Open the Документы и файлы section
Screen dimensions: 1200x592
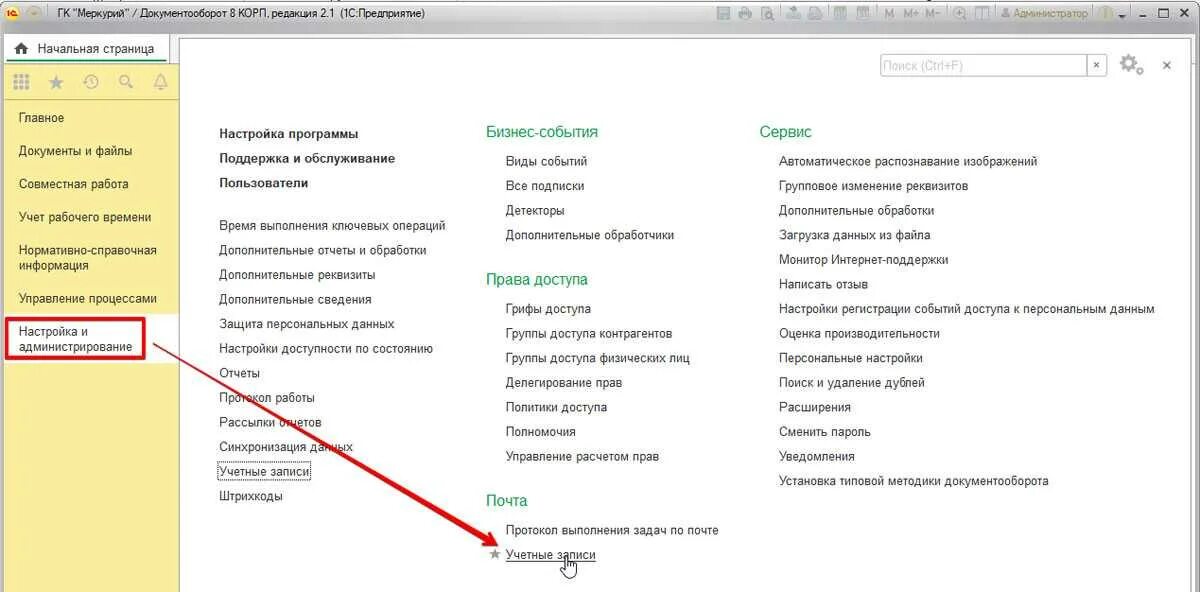coord(75,151)
